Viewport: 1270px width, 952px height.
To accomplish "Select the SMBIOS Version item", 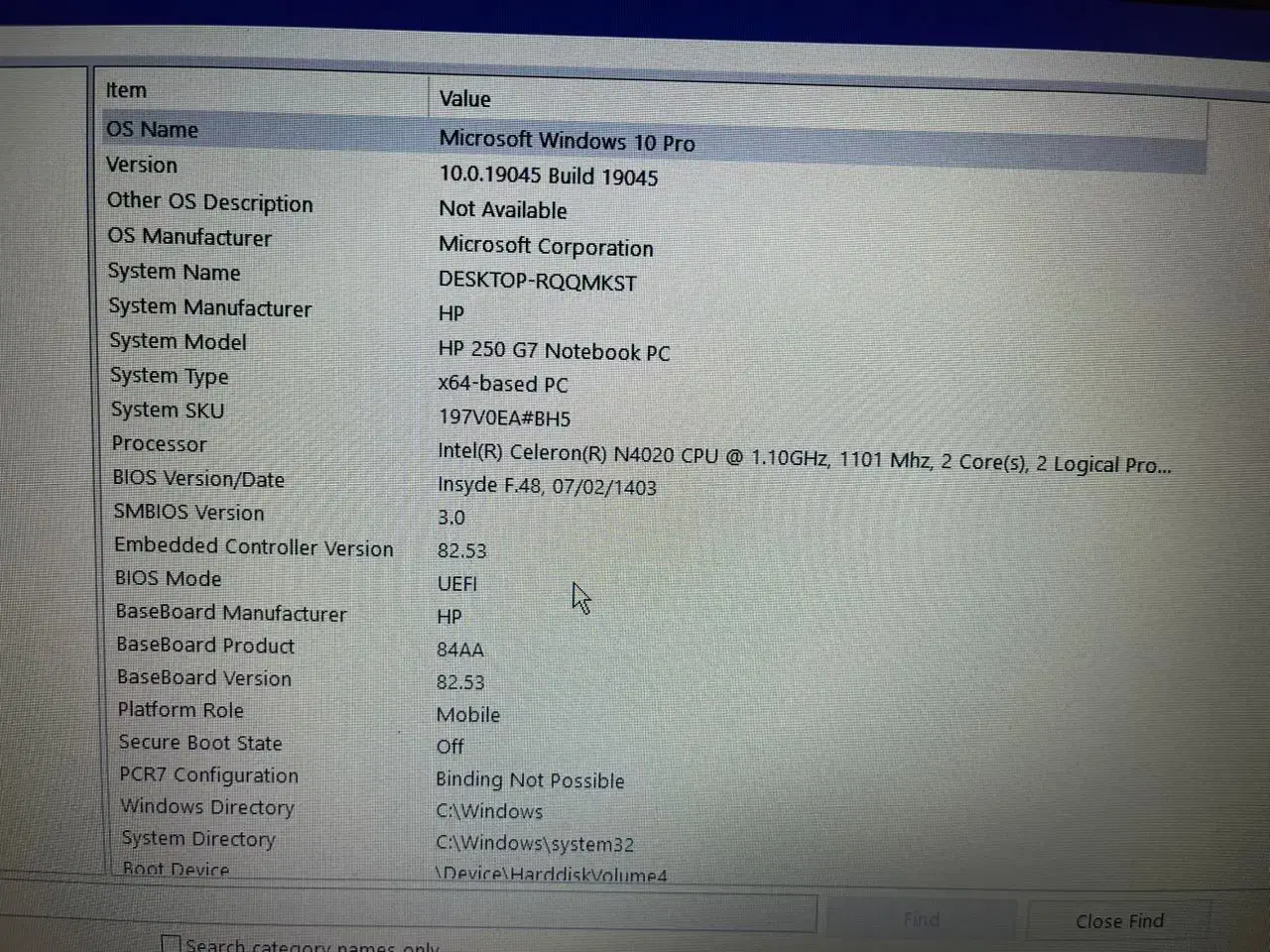I will tap(190, 513).
